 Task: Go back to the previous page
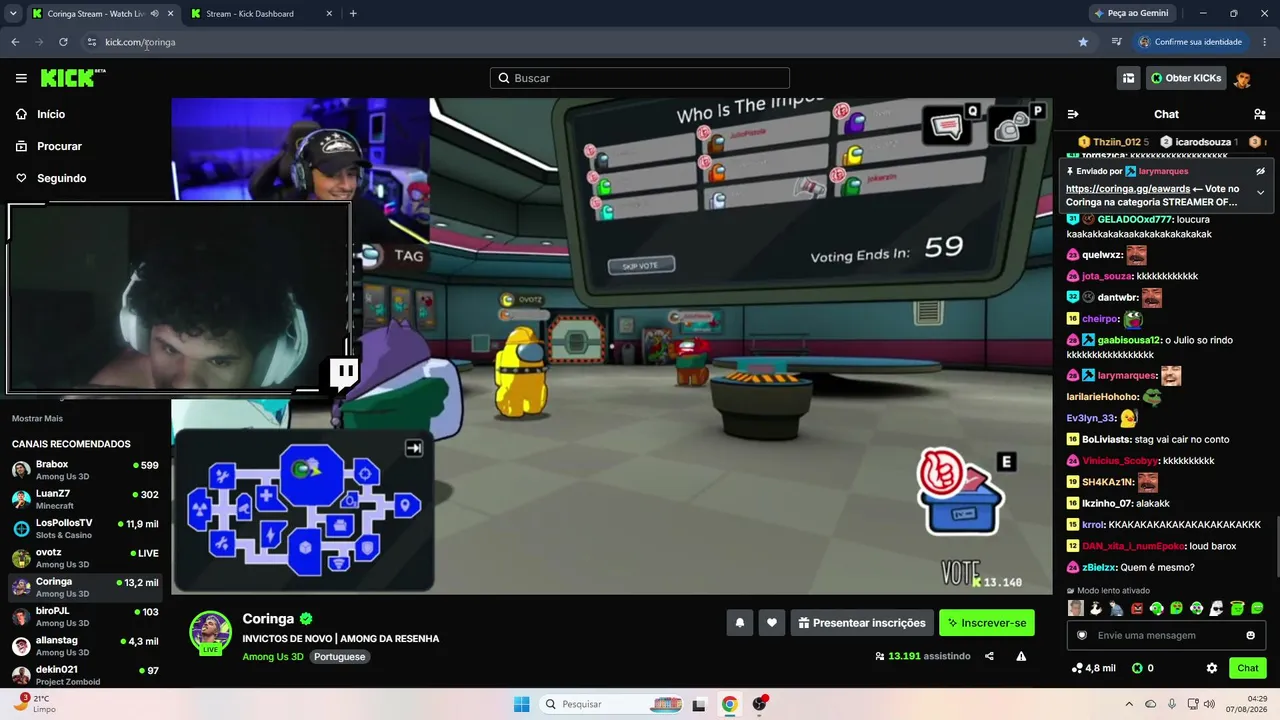(x=15, y=42)
